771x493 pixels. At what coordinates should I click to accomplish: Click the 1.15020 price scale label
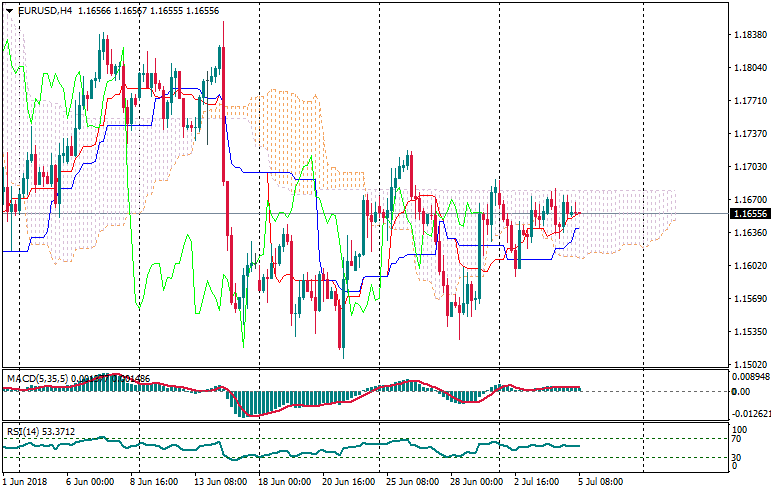coord(749,364)
